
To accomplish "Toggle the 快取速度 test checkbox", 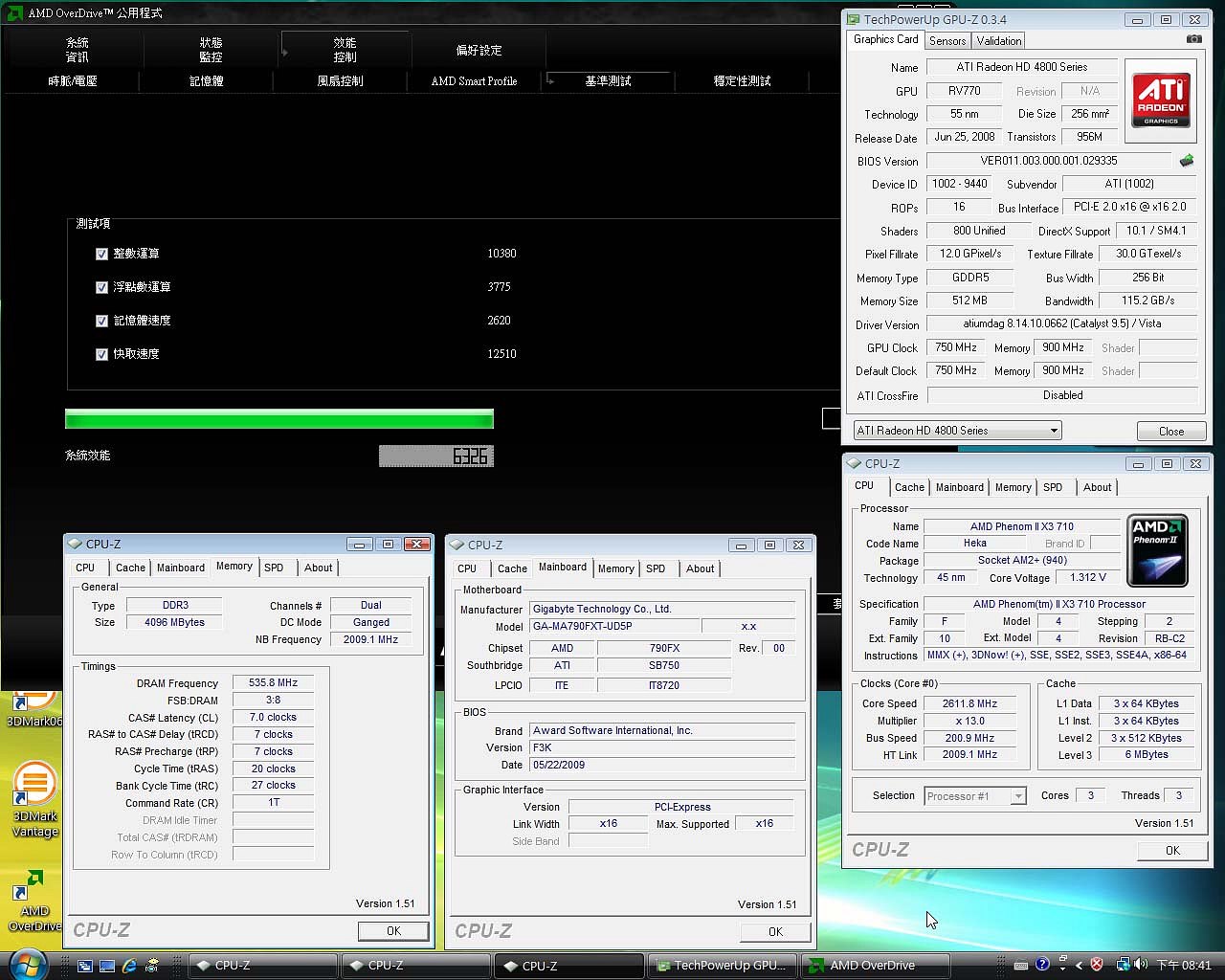I will click(x=101, y=354).
